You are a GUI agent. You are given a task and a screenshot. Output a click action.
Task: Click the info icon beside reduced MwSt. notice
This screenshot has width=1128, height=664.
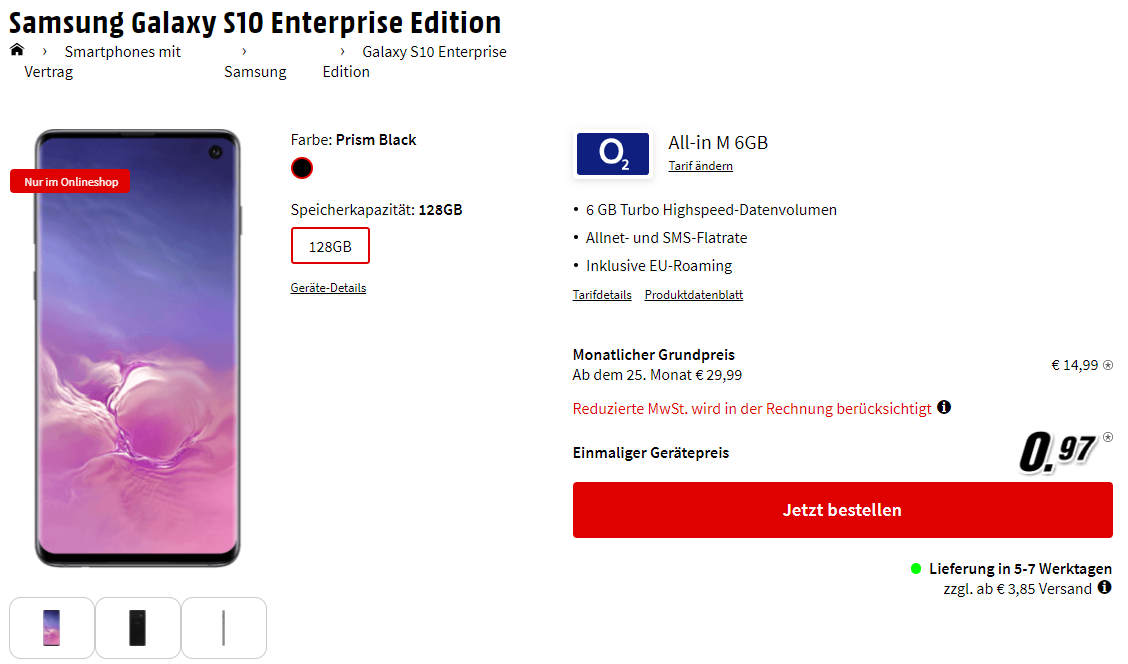tap(944, 408)
